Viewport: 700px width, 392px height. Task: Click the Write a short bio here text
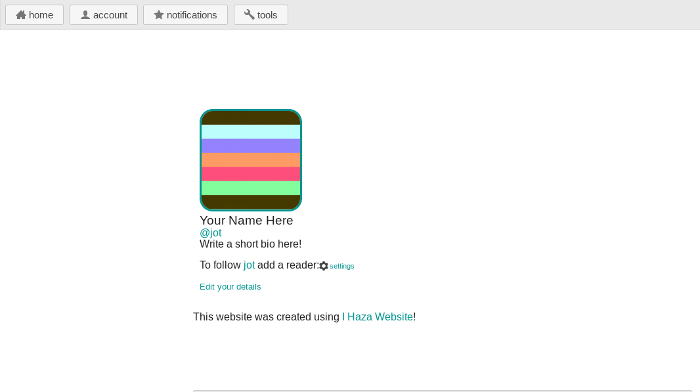tap(250, 244)
